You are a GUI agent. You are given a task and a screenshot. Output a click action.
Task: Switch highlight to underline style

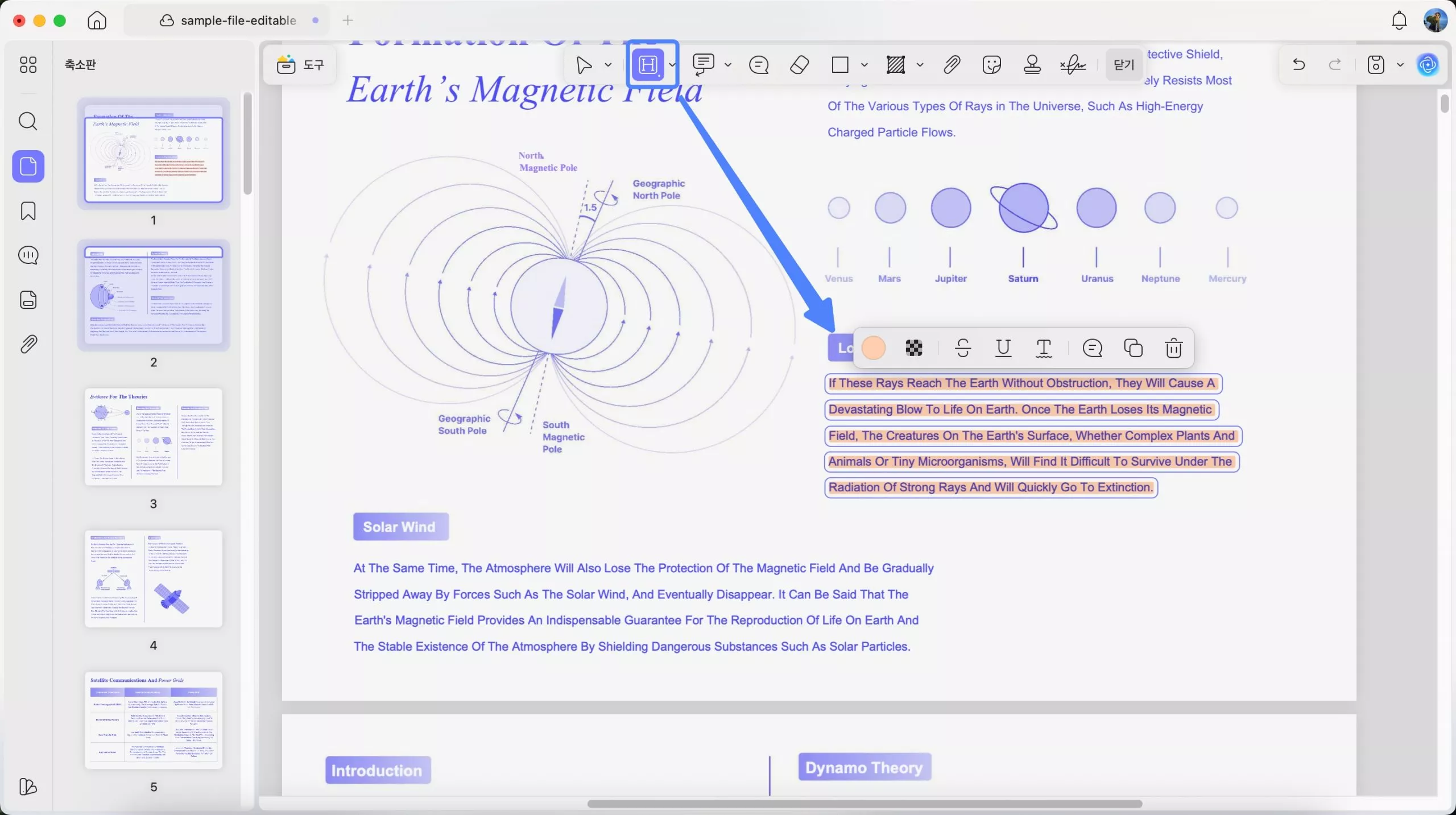point(1003,348)
